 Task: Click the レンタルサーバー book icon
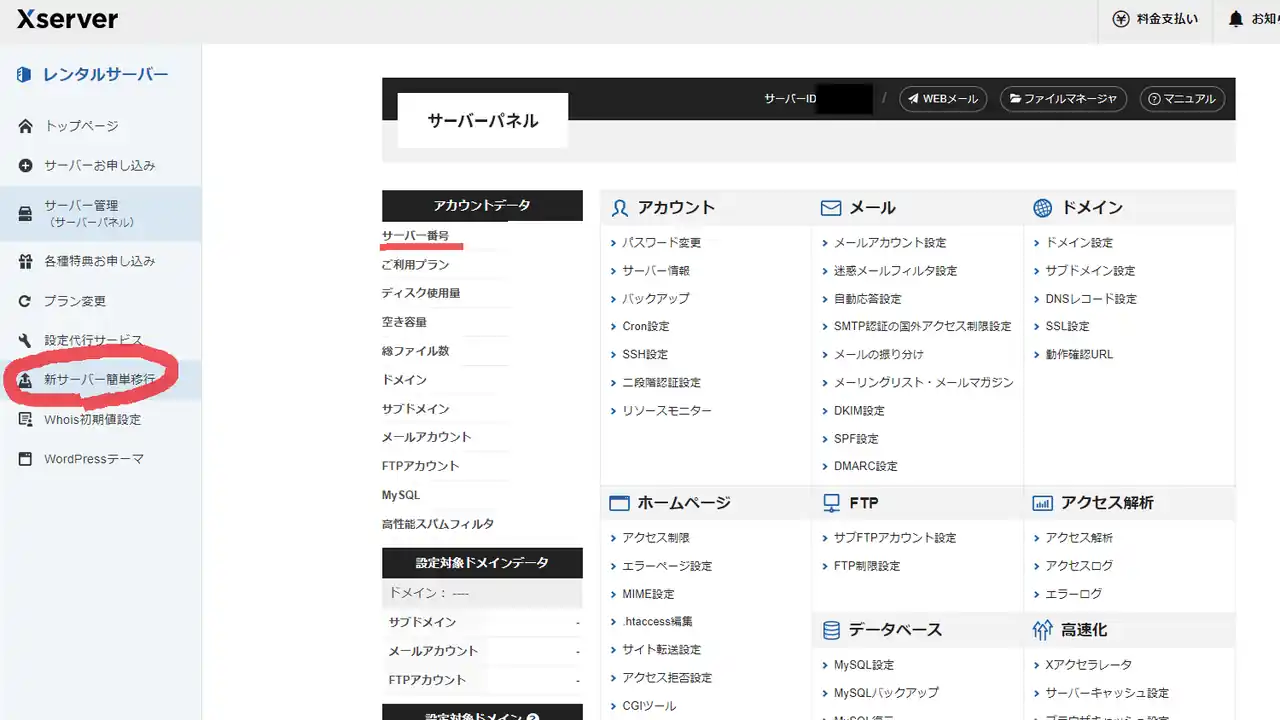[x=25, y=75]
